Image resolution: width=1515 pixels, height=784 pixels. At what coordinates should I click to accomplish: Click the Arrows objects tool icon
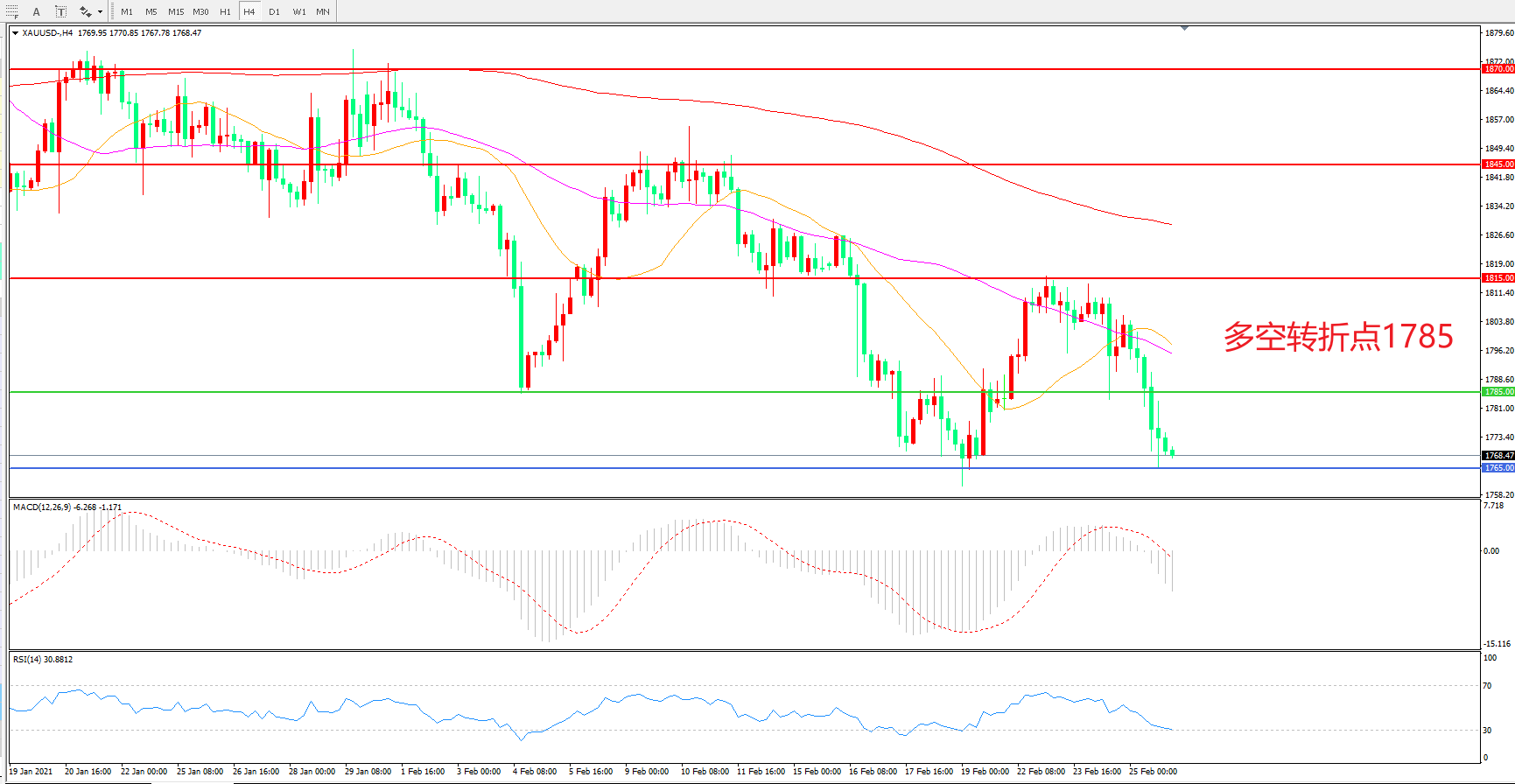point(85,11)
